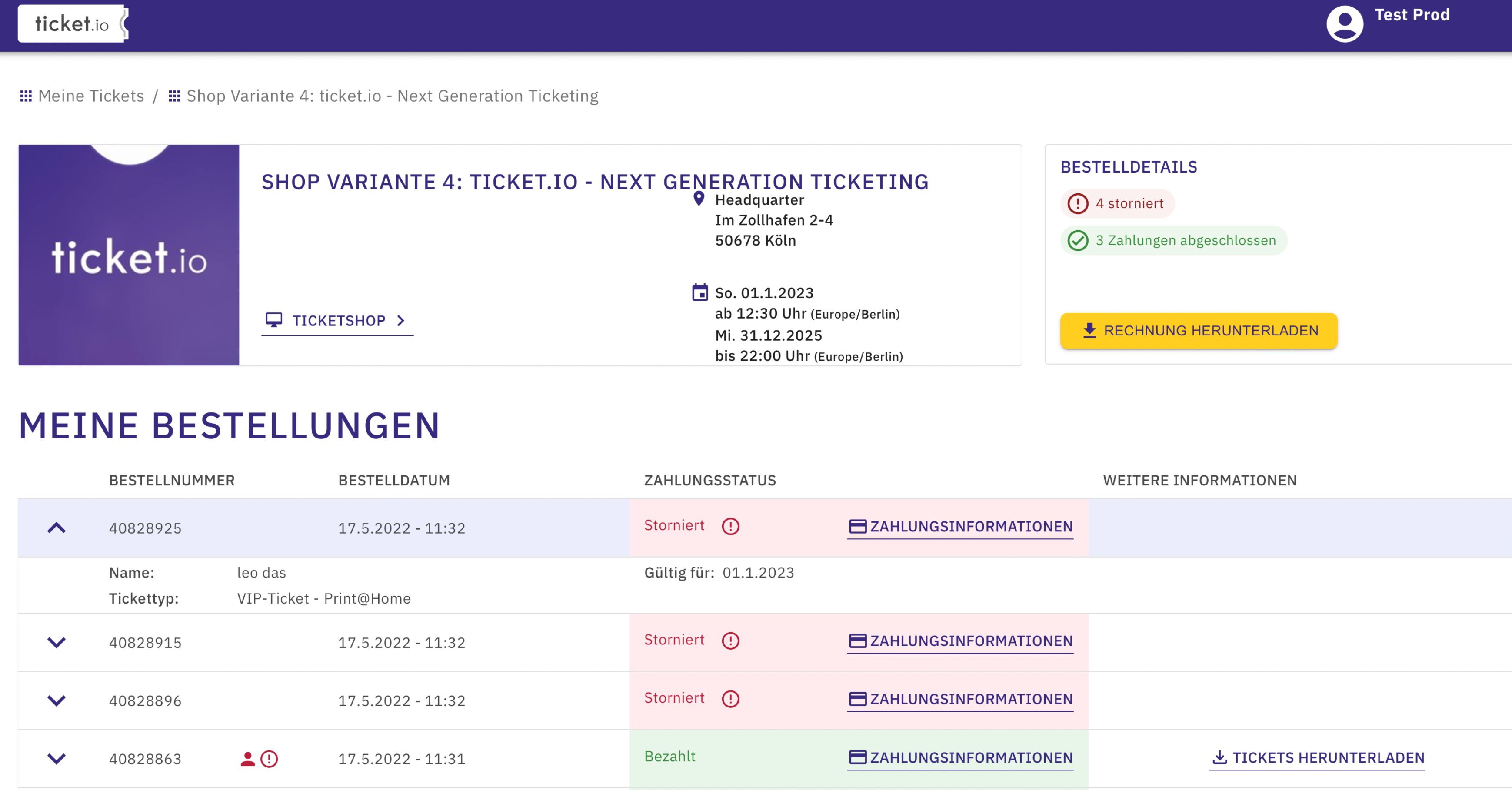
Task: Collapse order 40828925 row
Action: click(57, 528)
